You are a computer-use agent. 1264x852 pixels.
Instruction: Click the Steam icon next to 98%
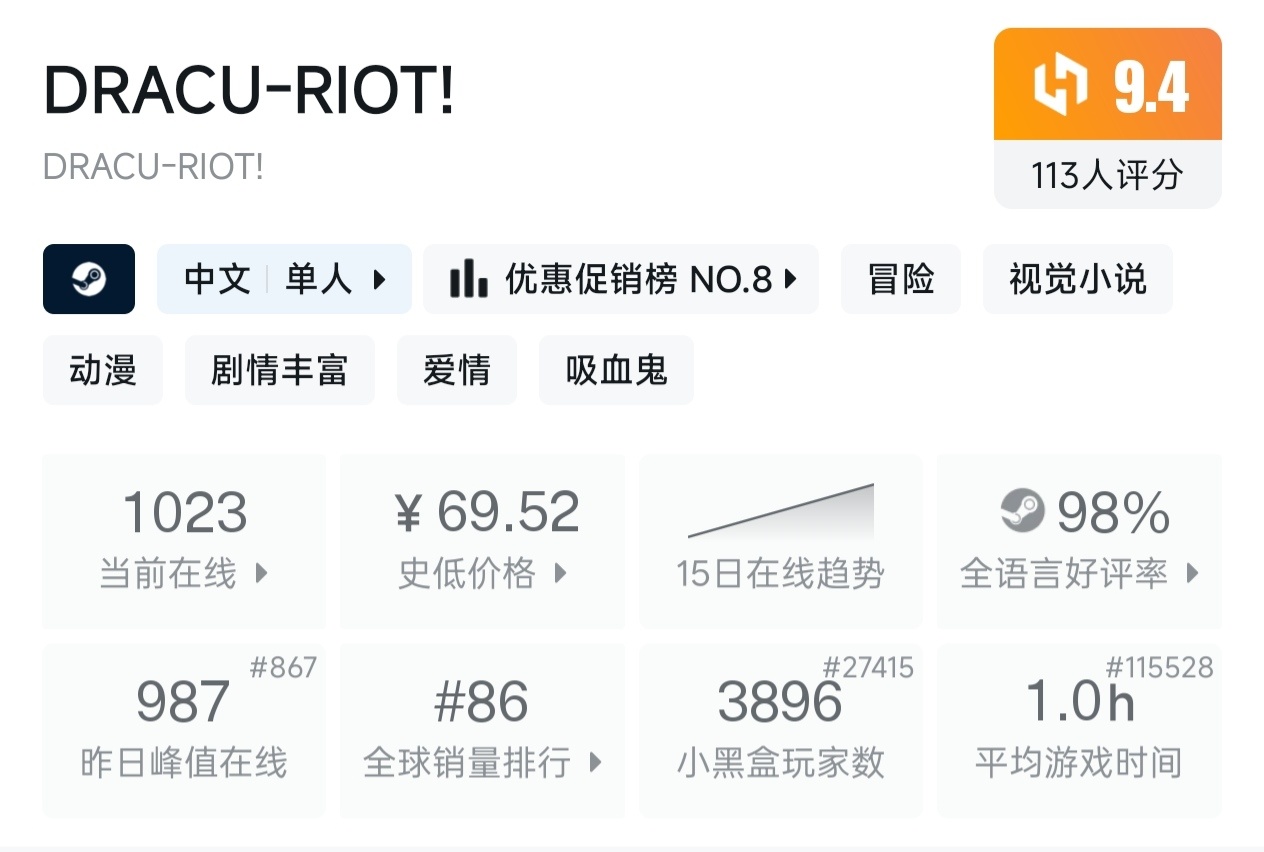pyautogui.click(x=1022, y=512)
